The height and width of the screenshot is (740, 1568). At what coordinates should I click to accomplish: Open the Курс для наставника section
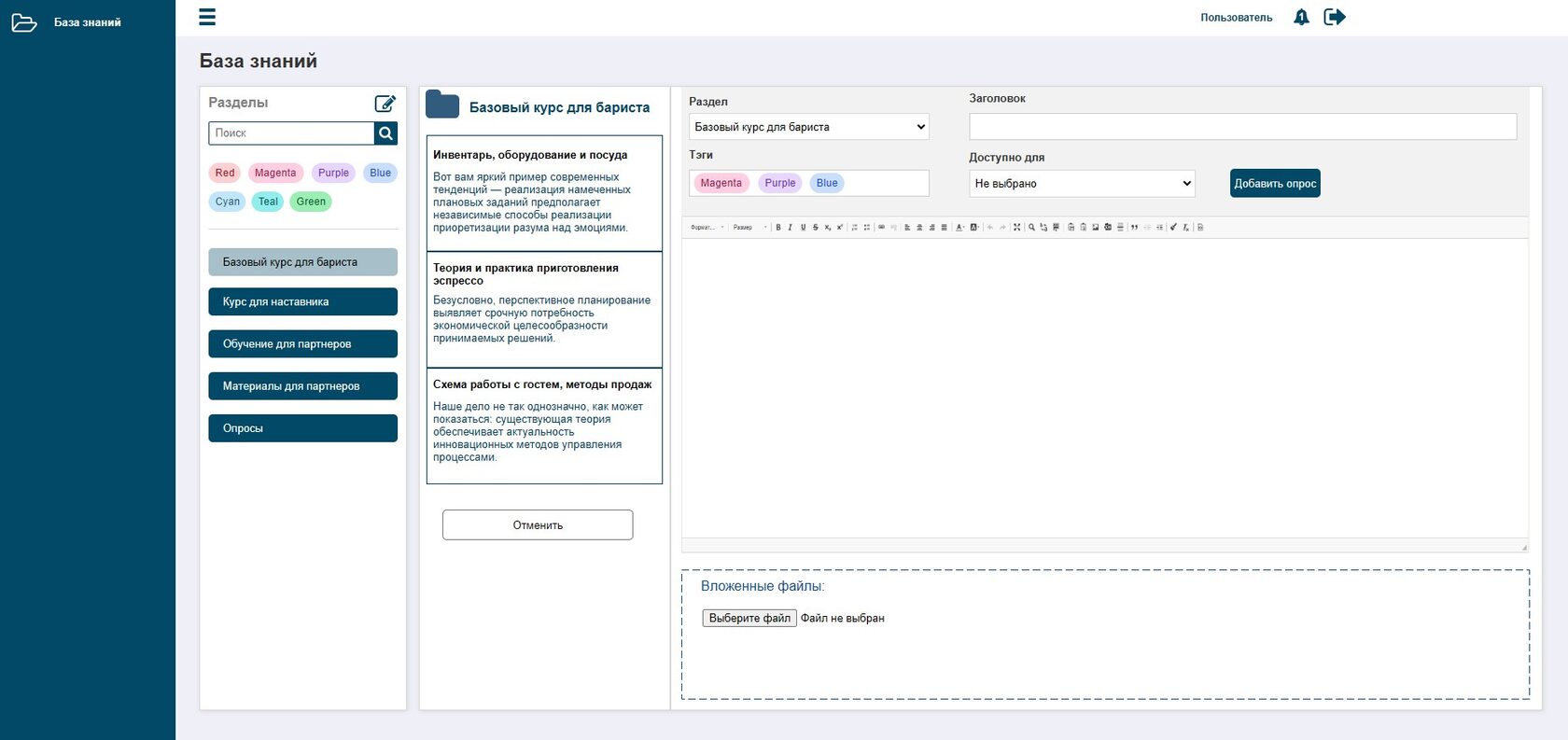click(x=303, y=301)
